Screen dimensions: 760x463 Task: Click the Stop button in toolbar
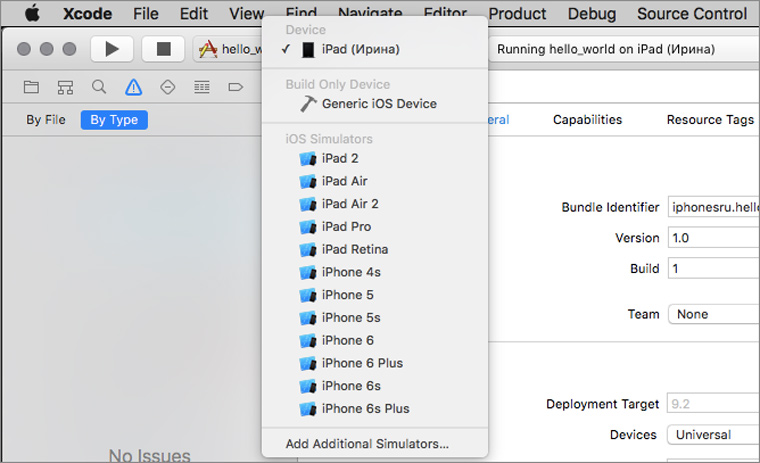pos(163,49)
